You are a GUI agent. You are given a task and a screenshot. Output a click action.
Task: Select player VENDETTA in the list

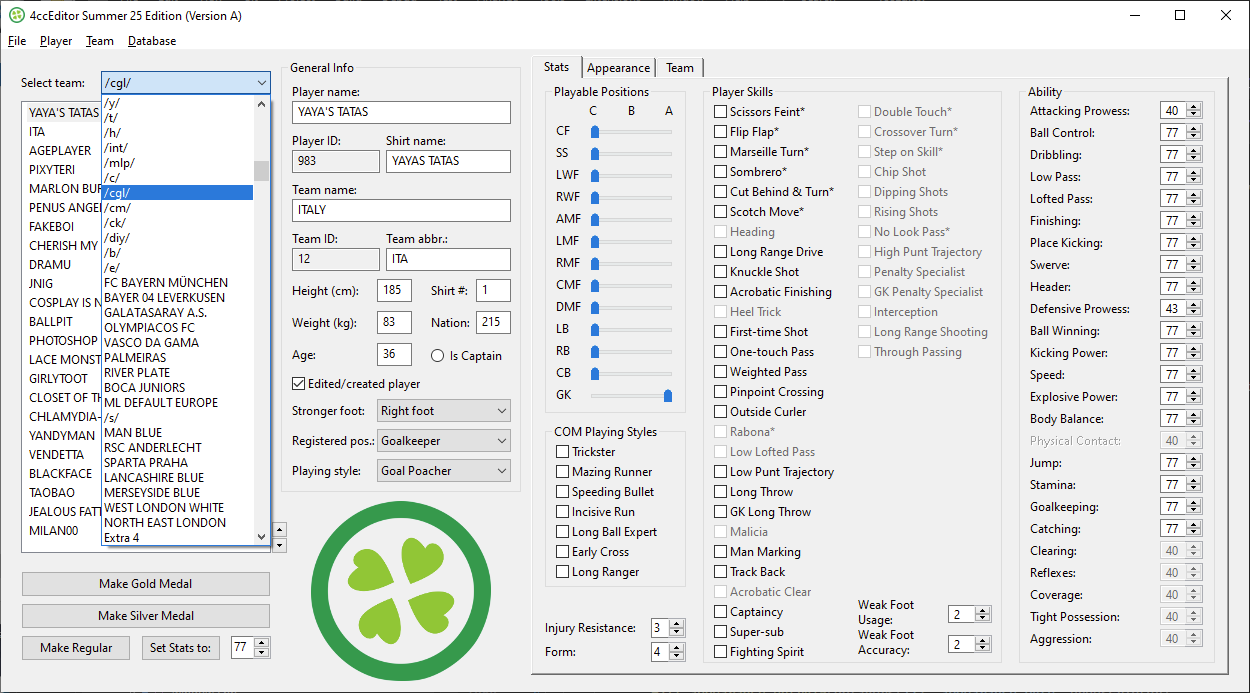coord(57,455)
